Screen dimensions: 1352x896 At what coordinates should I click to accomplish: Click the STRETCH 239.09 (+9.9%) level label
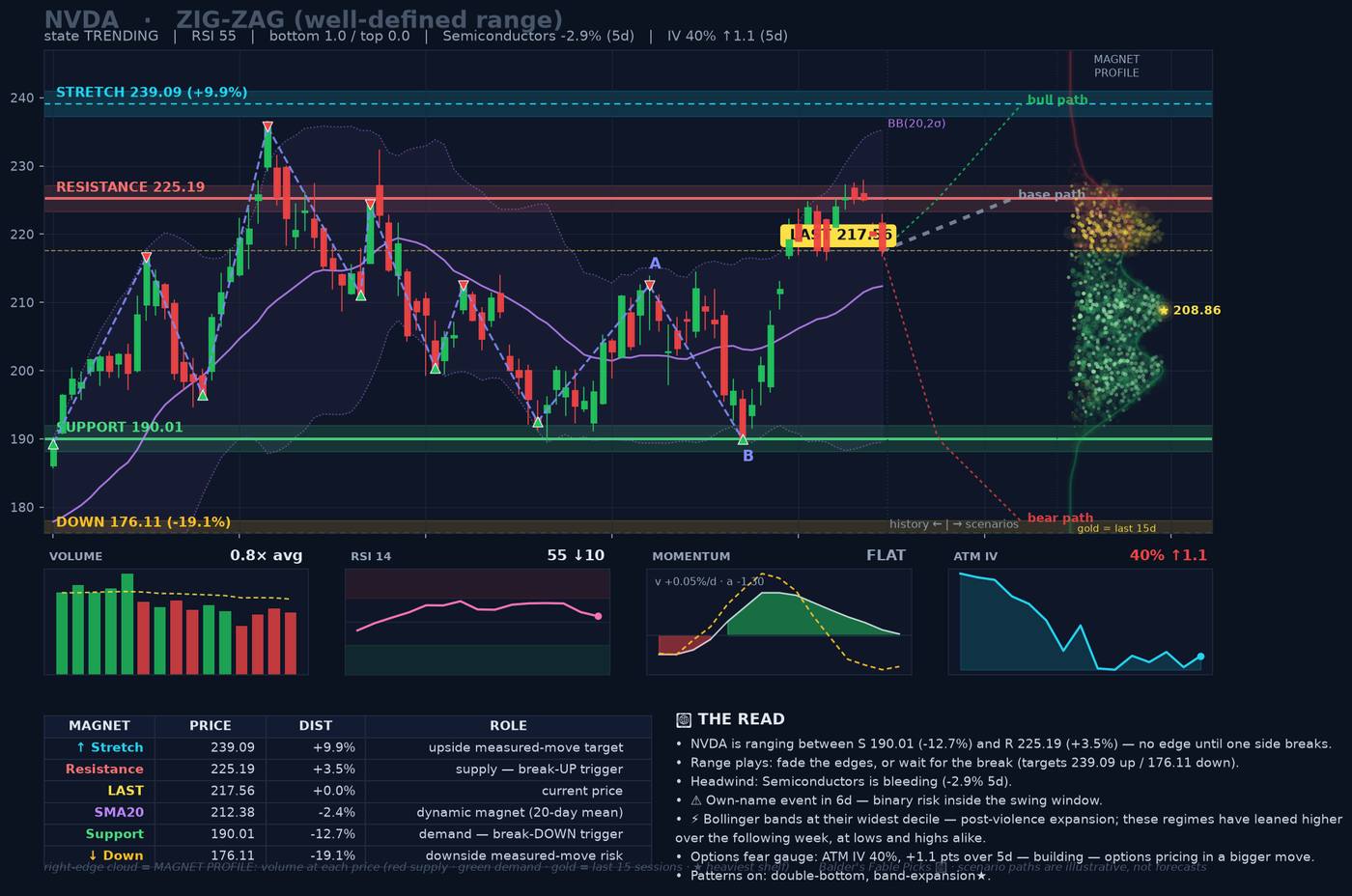152,93
